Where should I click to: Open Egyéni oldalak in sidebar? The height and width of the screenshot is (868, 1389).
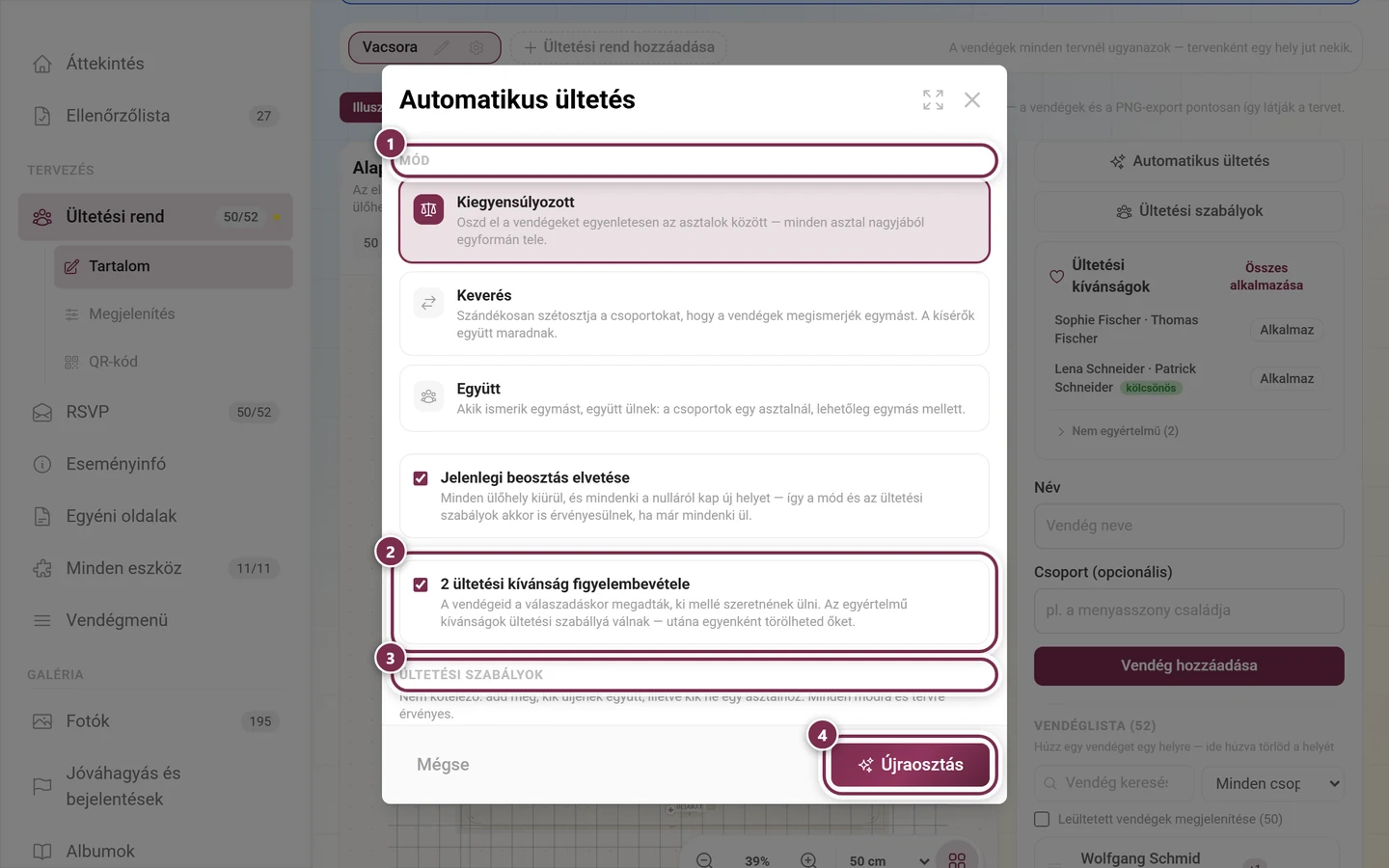click(x=154, y=516)
